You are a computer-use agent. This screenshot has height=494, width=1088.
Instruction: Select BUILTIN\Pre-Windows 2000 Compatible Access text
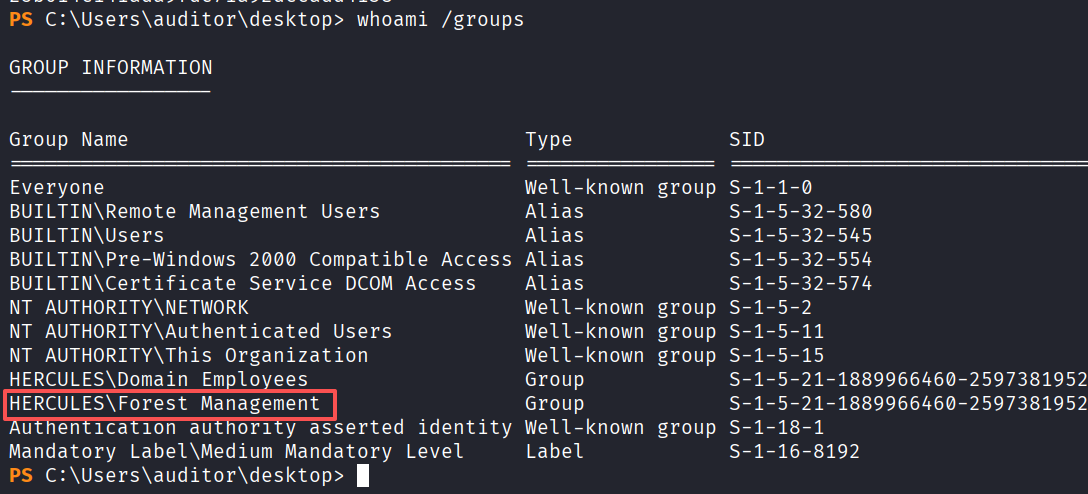260,260
